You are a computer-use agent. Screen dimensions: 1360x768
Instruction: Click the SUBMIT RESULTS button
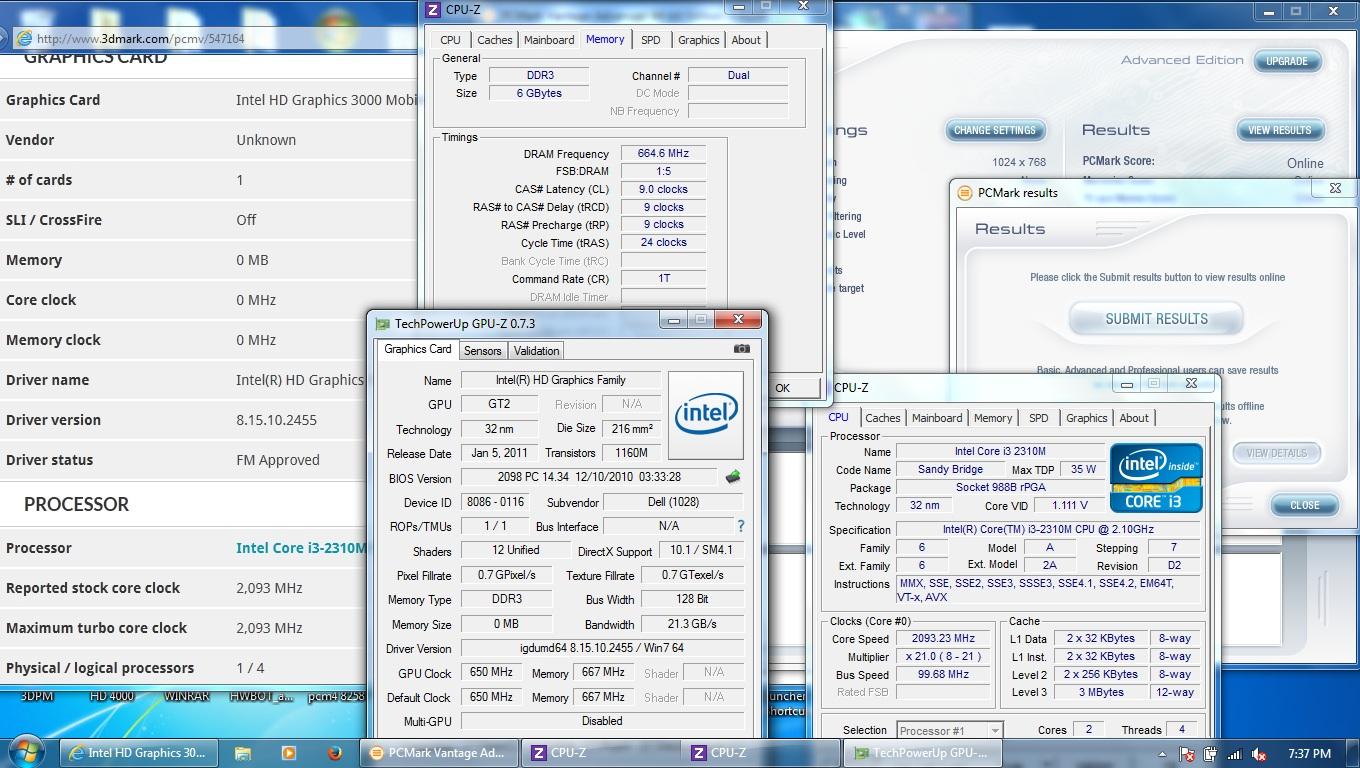tap(1156, 319)
